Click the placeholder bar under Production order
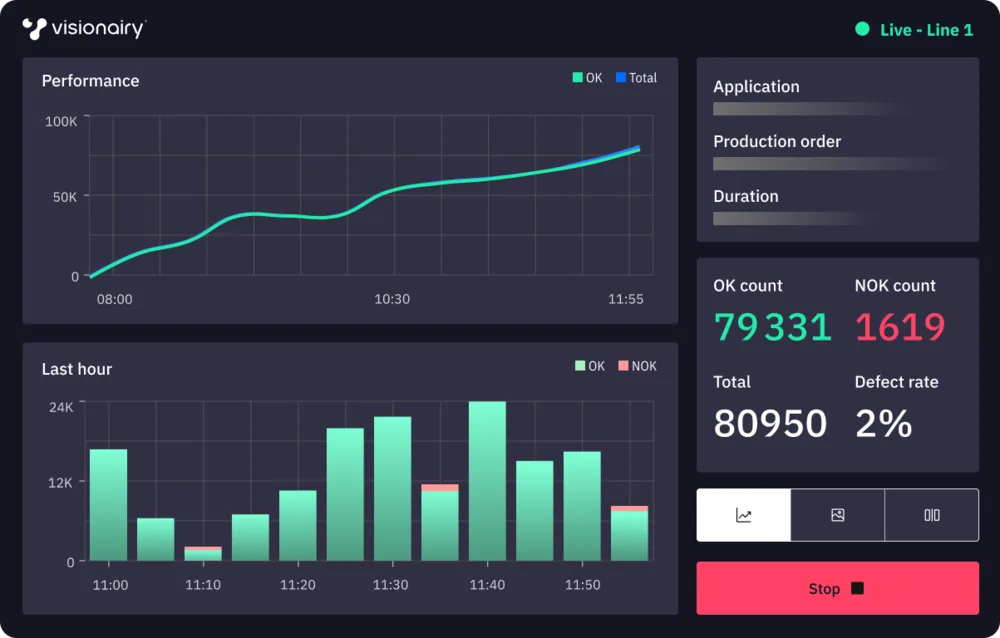The height and width of the screenshot is (638, 1000). tap(829, 164)
